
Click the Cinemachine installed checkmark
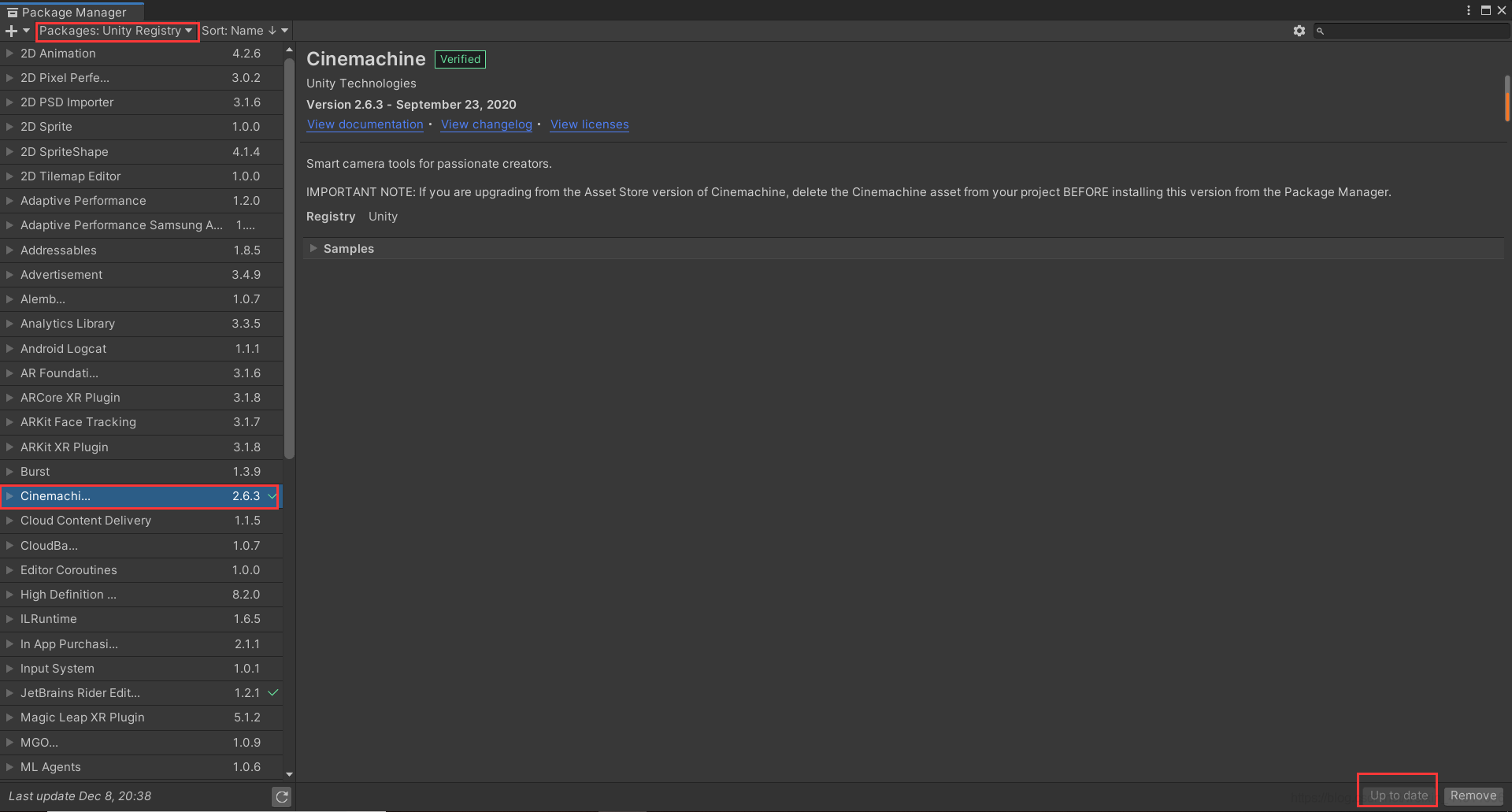tap(272, 496)
